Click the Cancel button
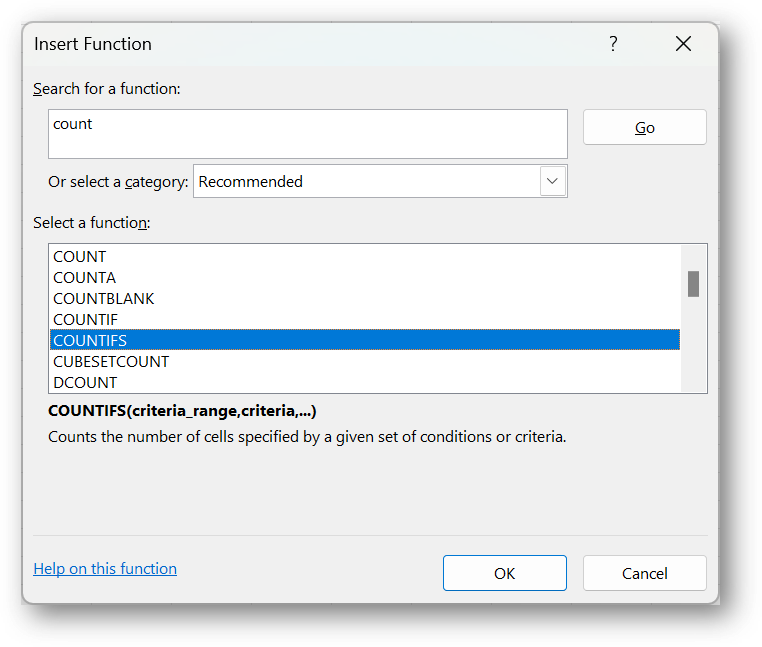 pyautogui.click(x=644, y=573)
